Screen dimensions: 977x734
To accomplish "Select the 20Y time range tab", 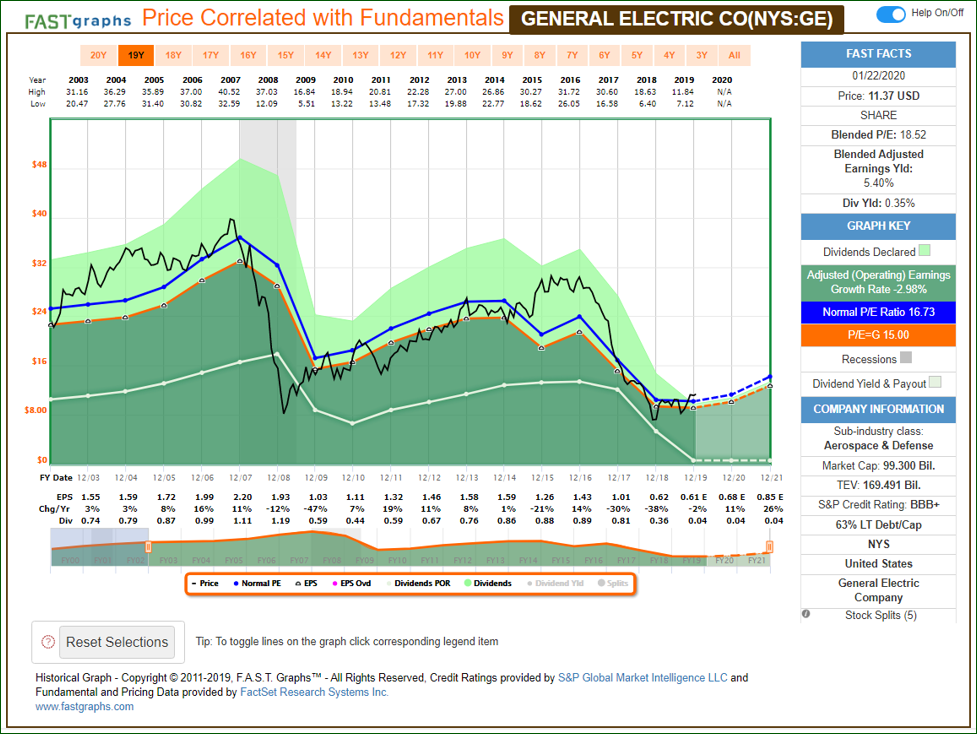I will point(98,56).
